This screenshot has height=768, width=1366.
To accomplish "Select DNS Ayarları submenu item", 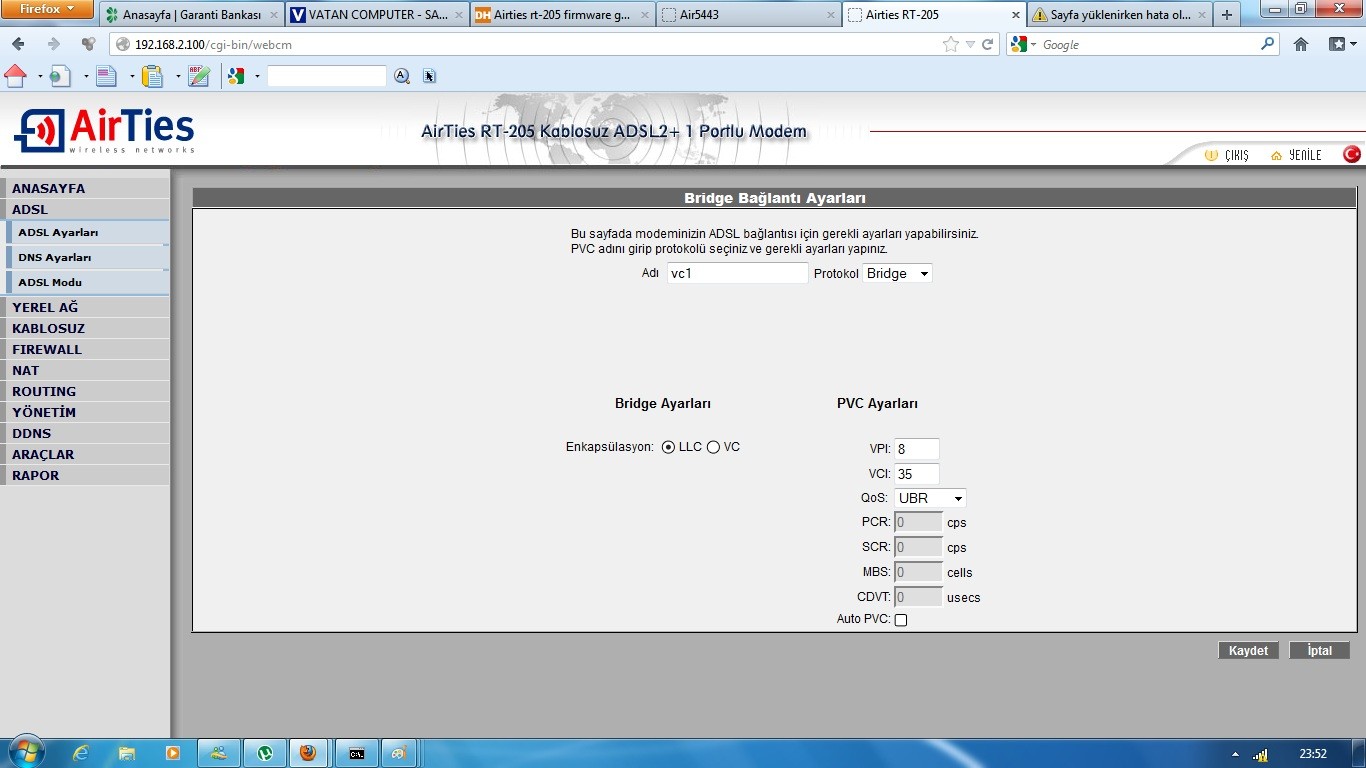I will click(87, 257).
